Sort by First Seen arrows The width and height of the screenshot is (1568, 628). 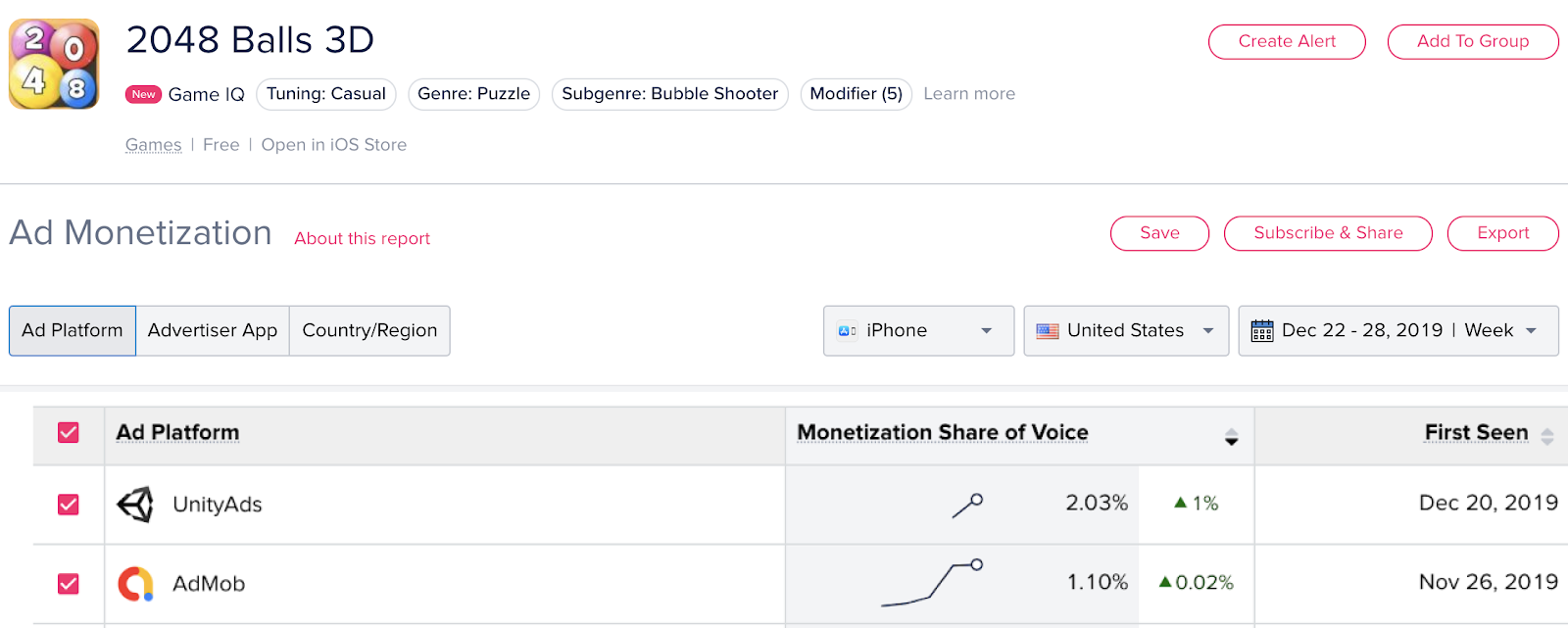coord(1547,437)
